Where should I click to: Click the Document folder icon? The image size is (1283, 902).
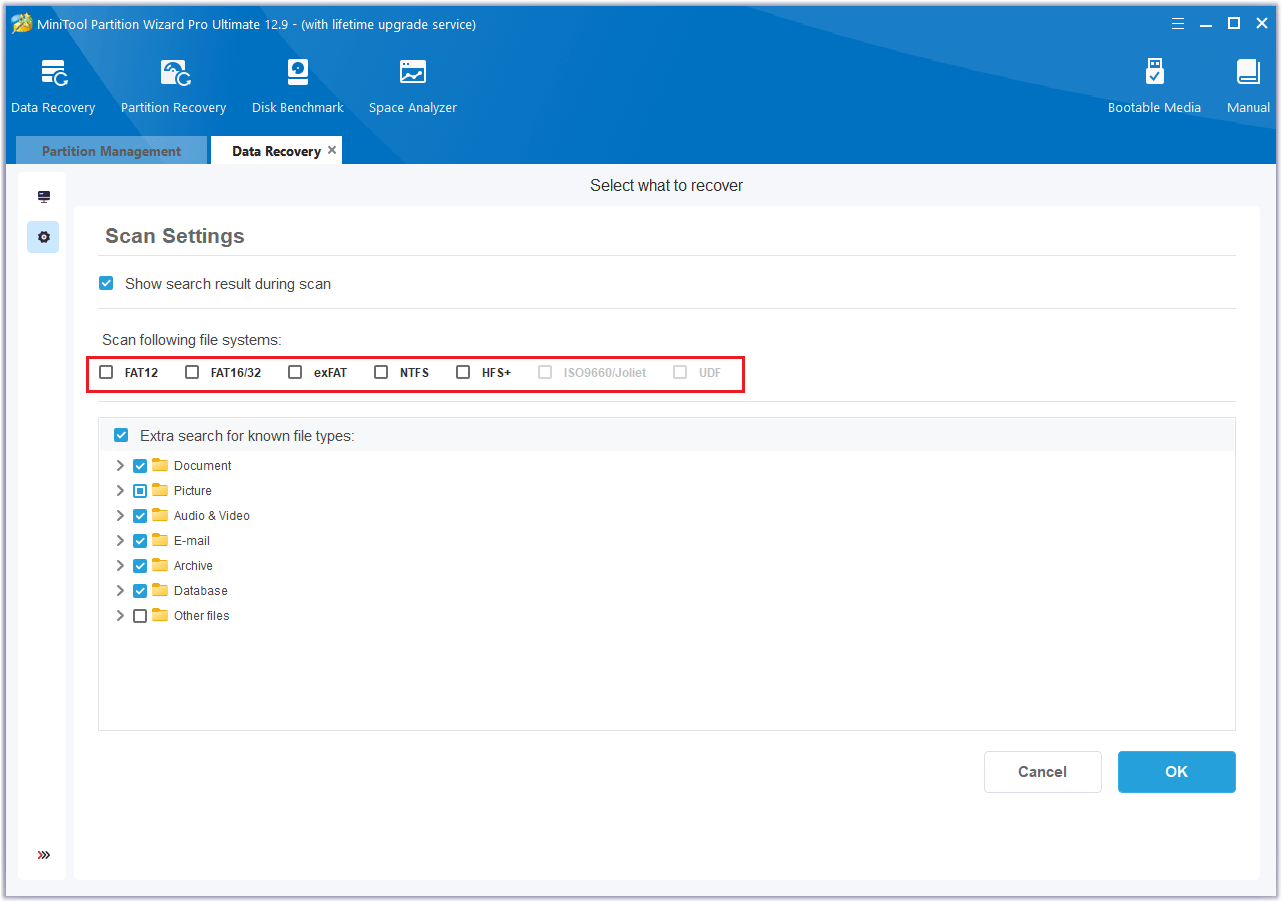(160, 465)
